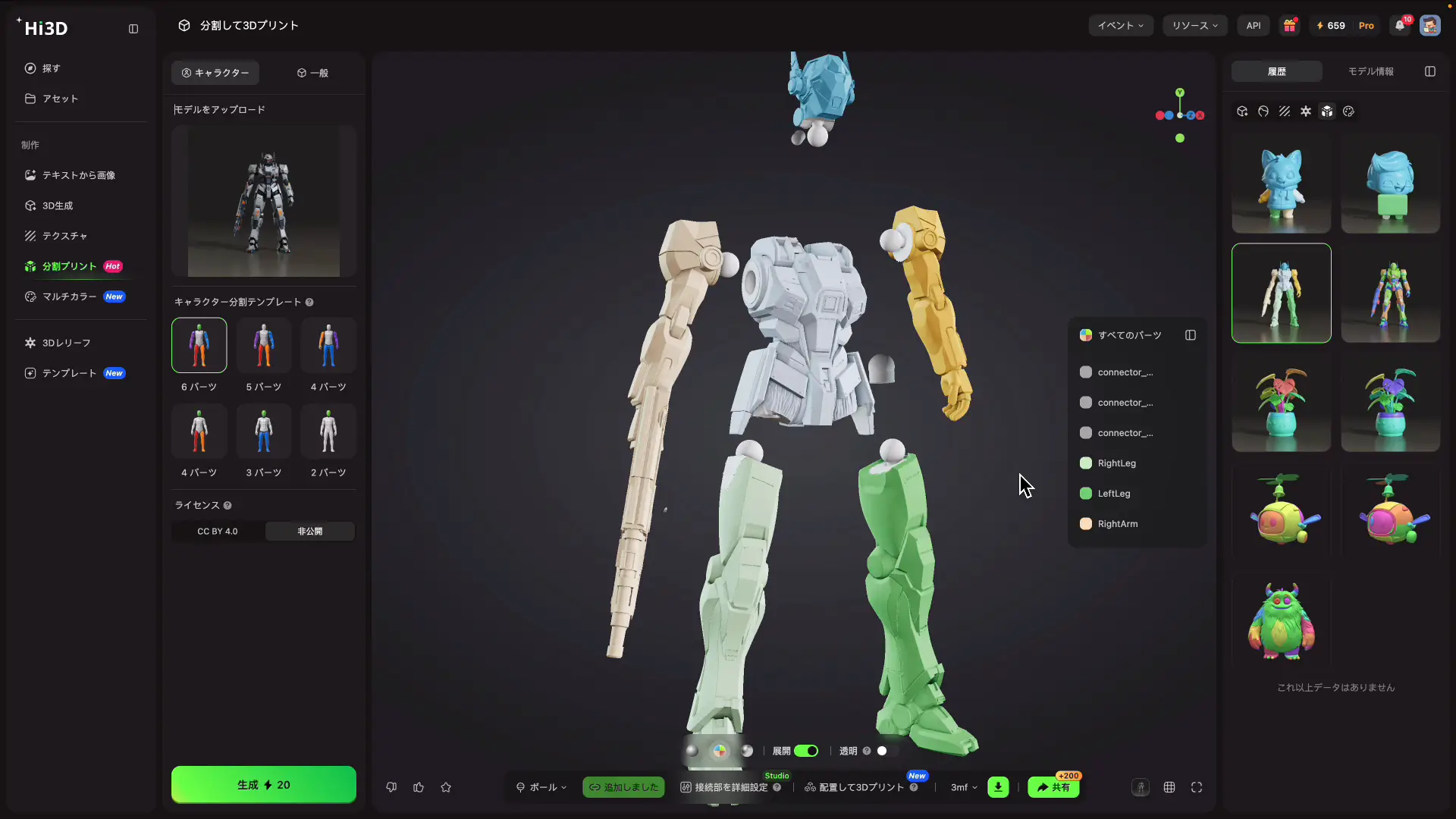Click the 659 credits Pro badge
This screenshot has height=819, width=1456.
click(1345, 26)
